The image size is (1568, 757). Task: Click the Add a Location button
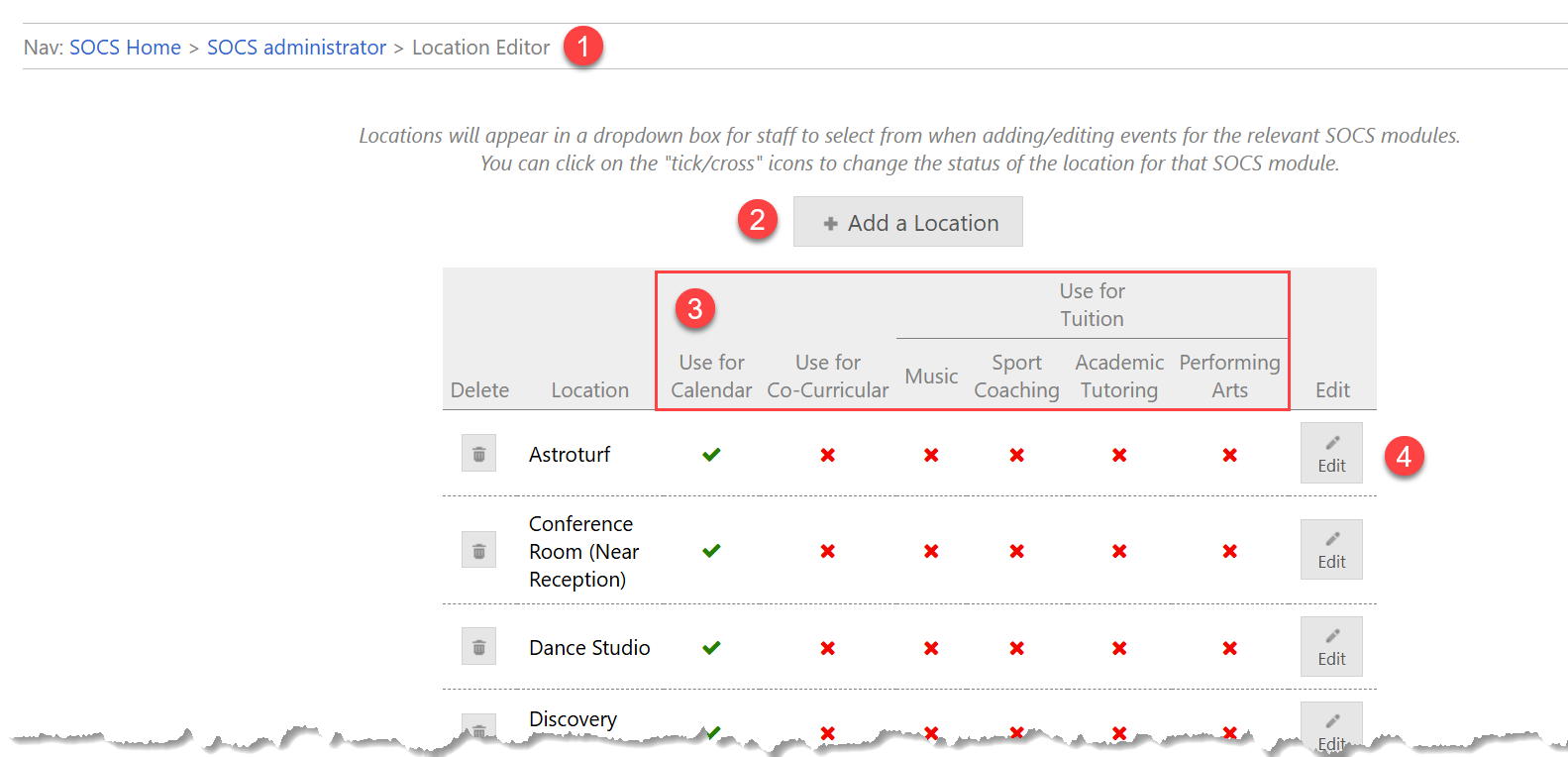click(x=908, y=222)
